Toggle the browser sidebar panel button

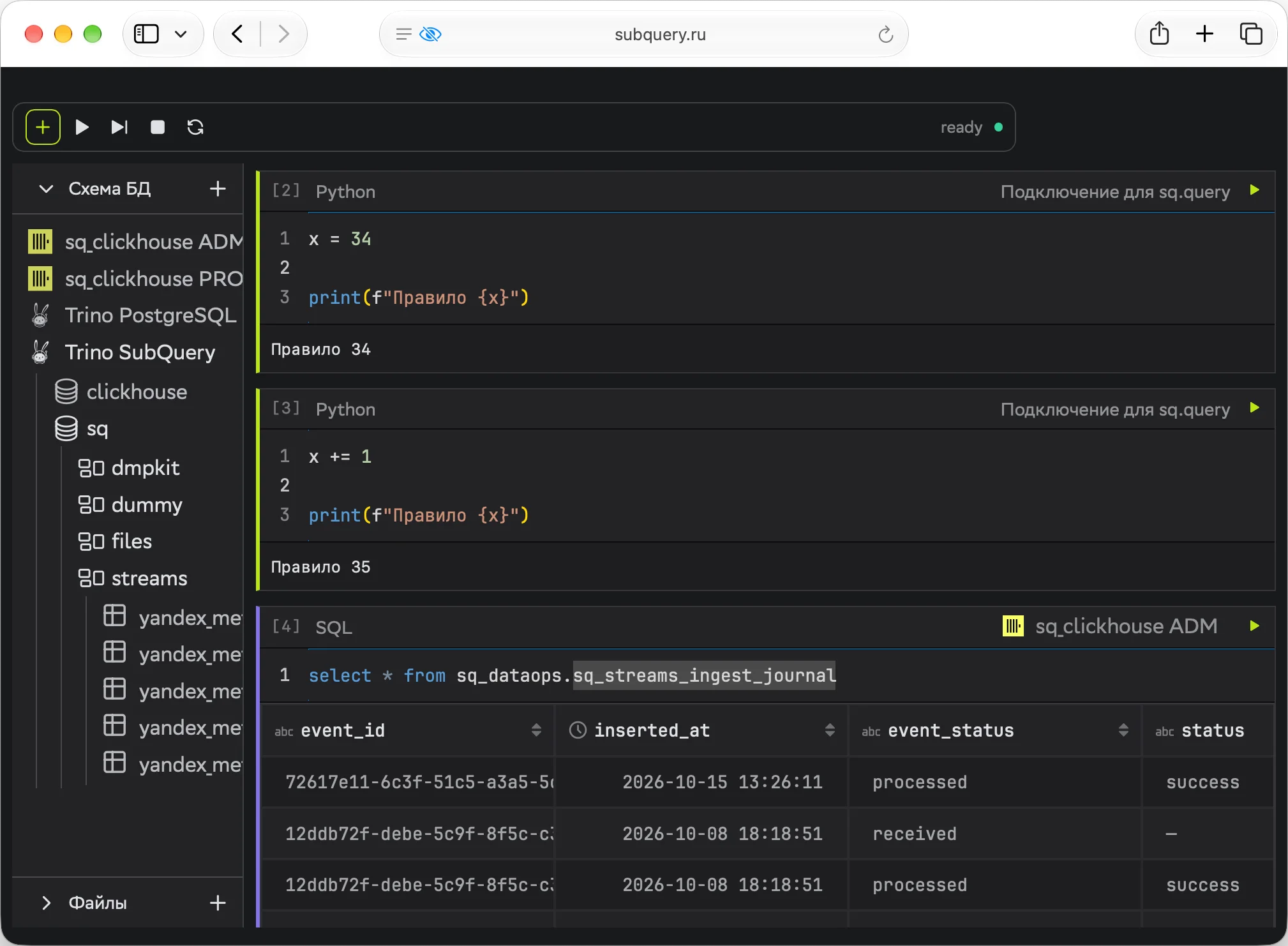tap(146, 34)
